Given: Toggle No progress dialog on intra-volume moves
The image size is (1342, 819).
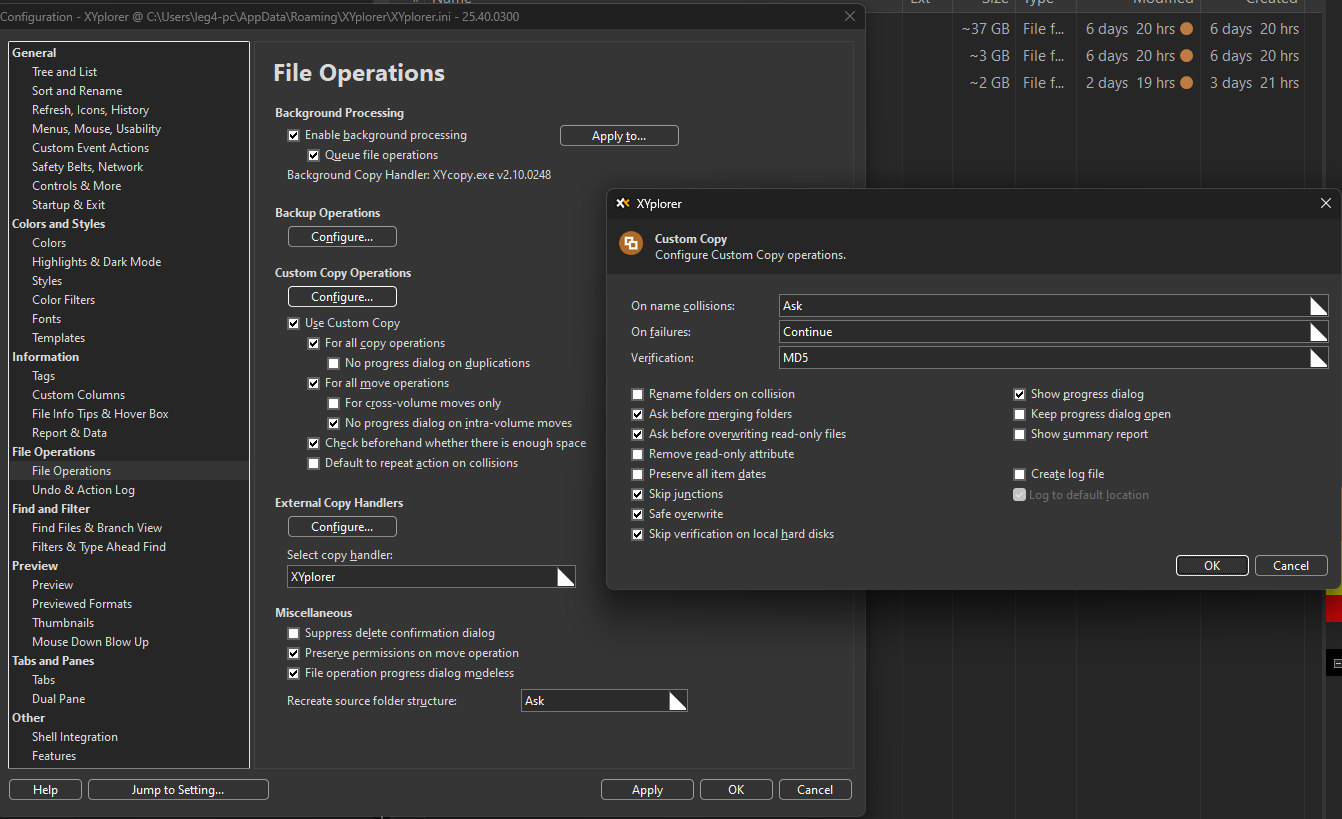Looking at the screenshot, I should point(333,423).
